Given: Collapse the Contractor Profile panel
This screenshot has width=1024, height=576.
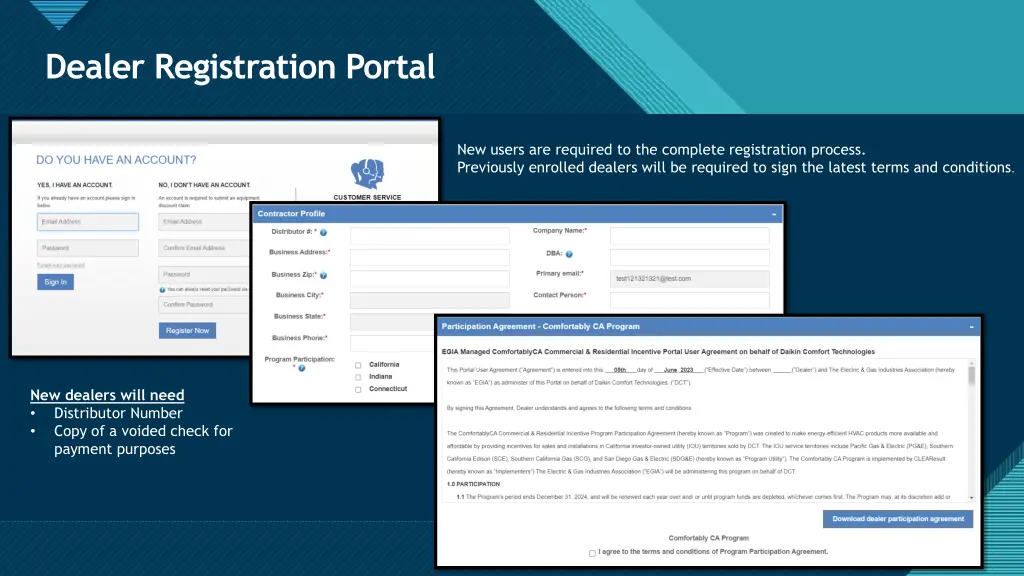Looking at the screenshot, I should pos(774,214).
